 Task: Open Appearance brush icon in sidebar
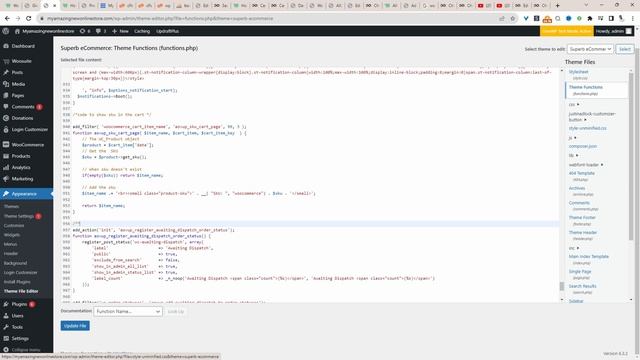coord(6,194)
